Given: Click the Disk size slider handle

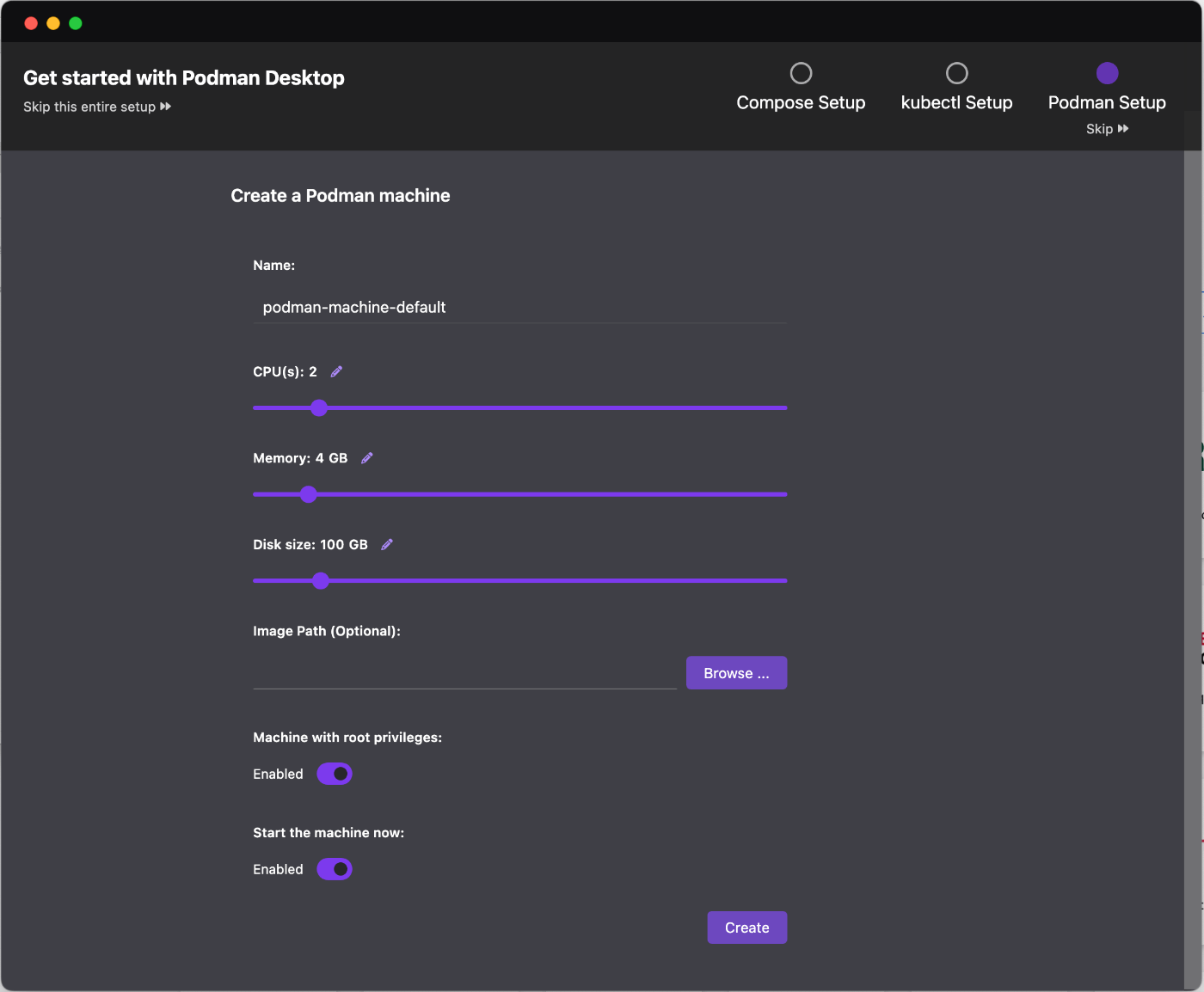Looking at the screenshot, I should coord(321,581).
